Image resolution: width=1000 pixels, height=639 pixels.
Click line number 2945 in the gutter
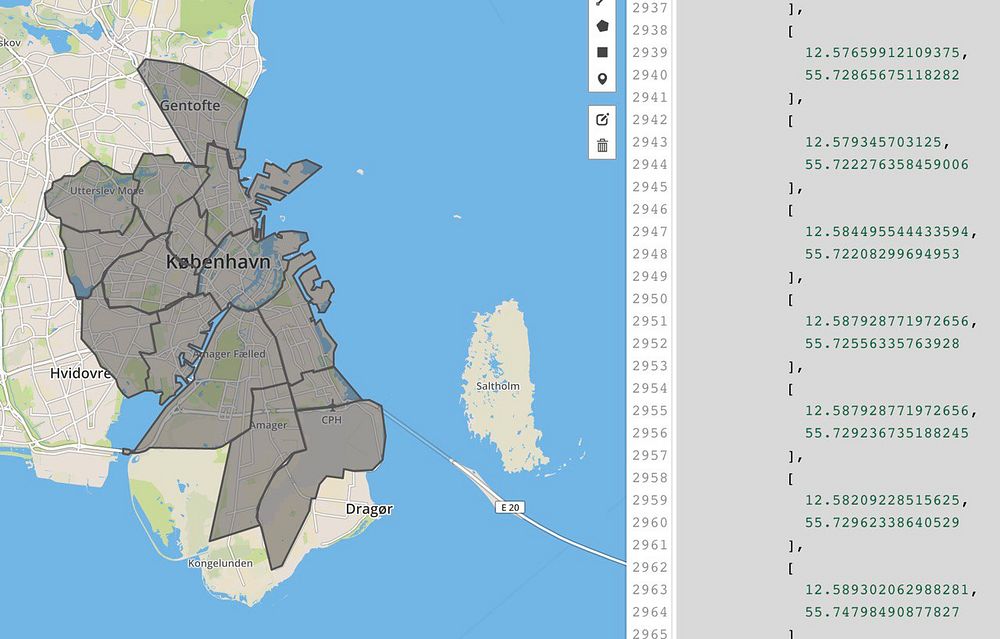point(650,187)
